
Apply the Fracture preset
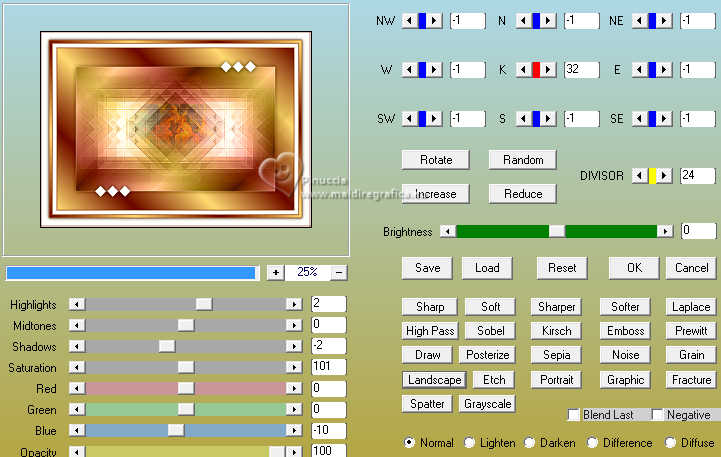(x=691, y=380)
